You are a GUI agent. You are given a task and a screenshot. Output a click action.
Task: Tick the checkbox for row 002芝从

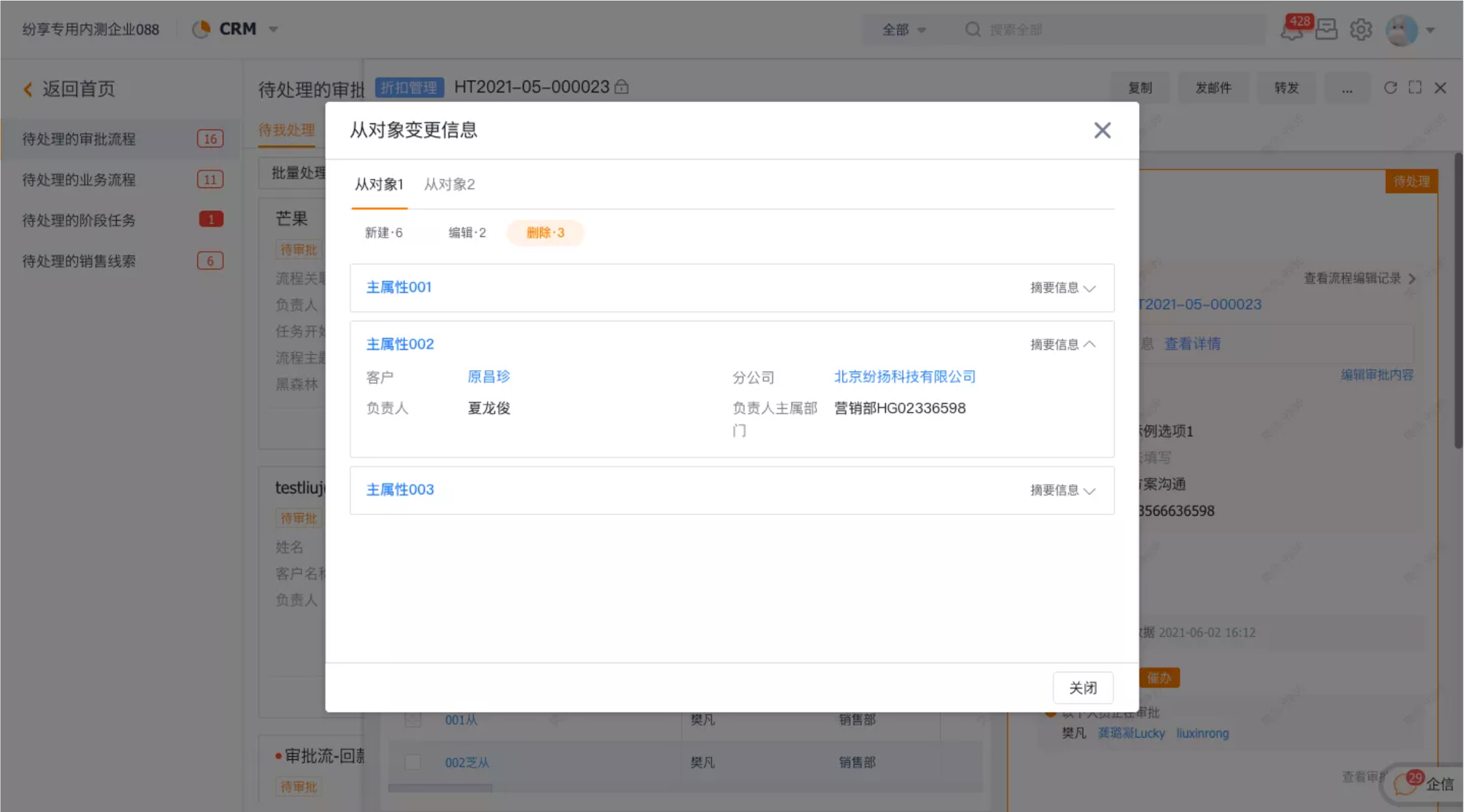413,763
